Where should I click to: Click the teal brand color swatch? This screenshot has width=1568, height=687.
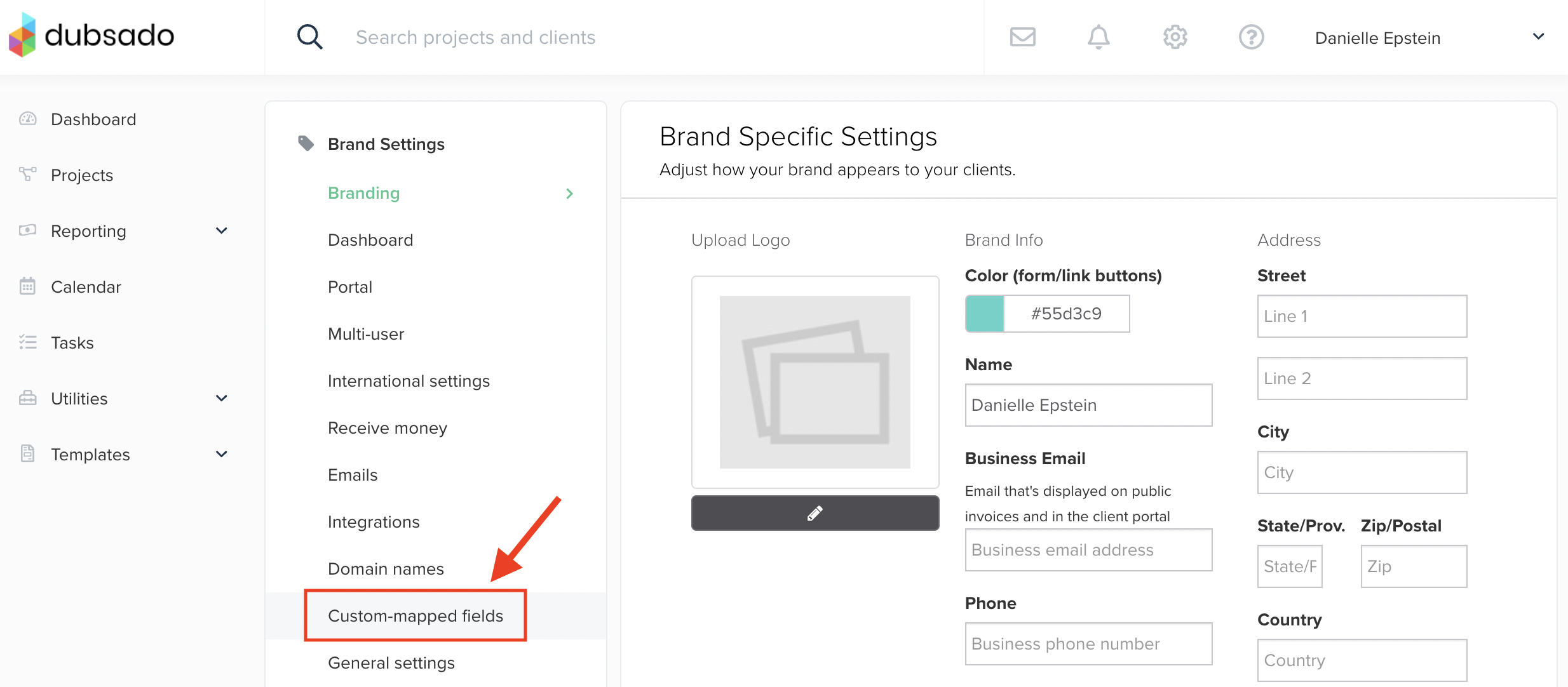985,314
